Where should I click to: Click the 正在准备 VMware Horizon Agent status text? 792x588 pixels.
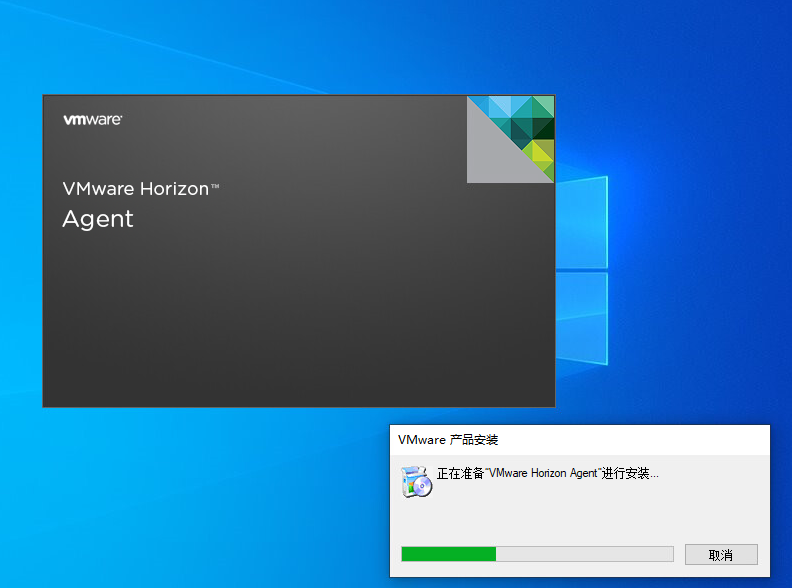[x=548, y=473]
